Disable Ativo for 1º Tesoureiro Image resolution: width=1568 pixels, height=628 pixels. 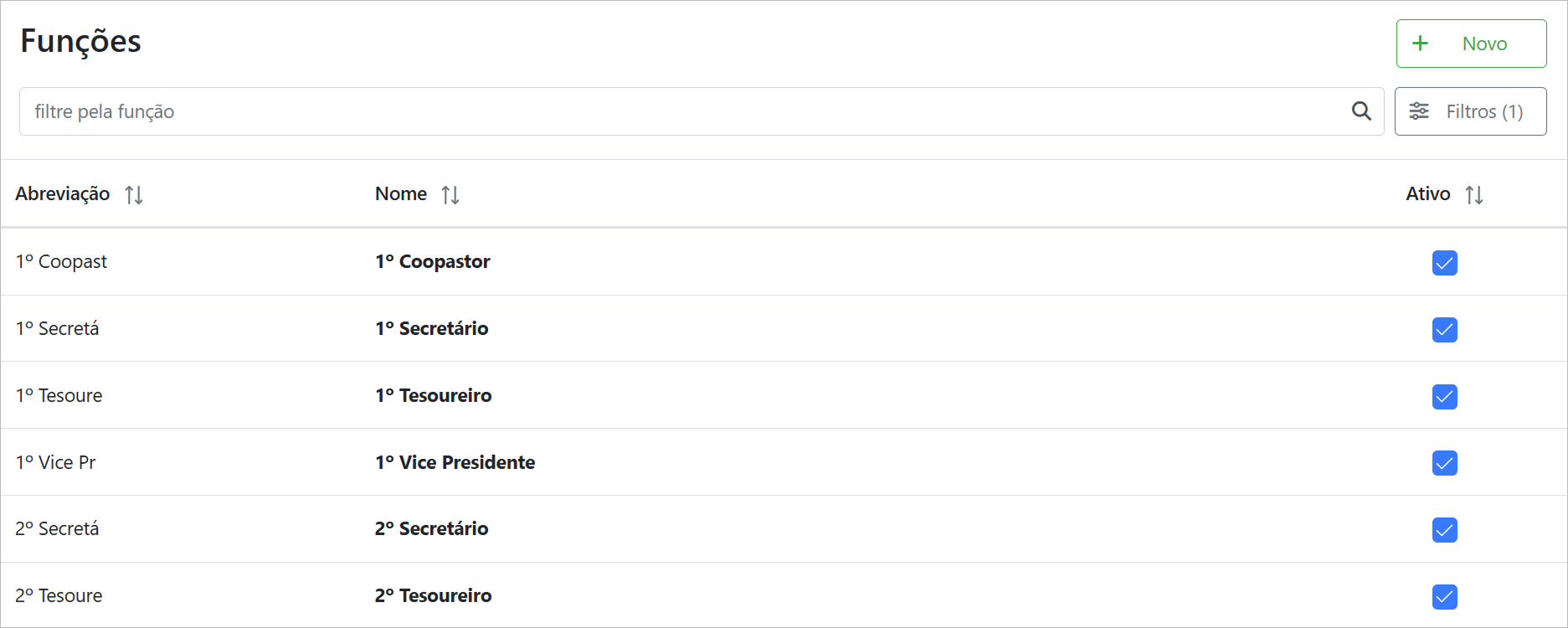(1444, 397)
